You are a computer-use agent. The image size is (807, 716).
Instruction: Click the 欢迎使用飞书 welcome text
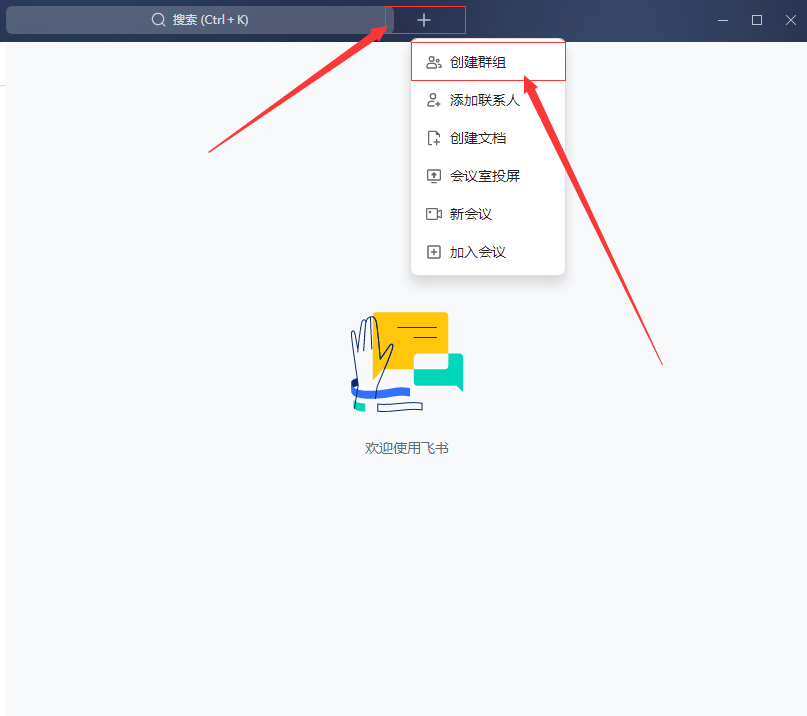click(x=407, y=448)
